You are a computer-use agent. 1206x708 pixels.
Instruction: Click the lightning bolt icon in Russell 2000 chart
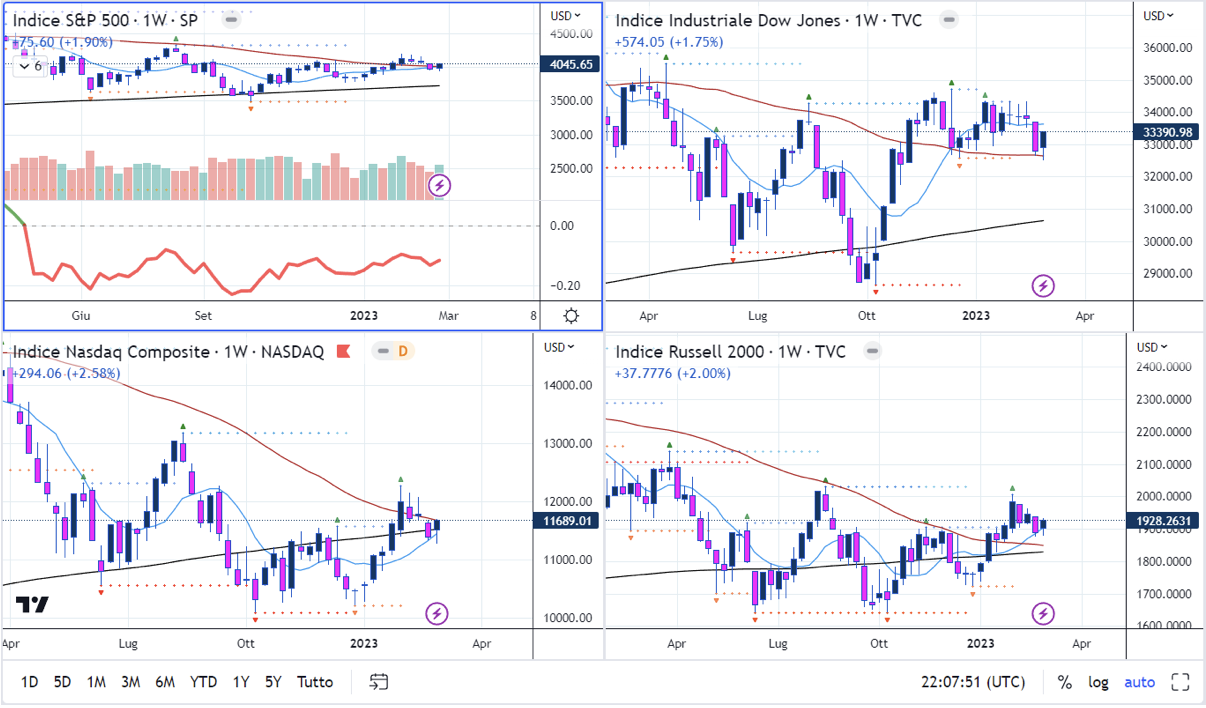1043,613
